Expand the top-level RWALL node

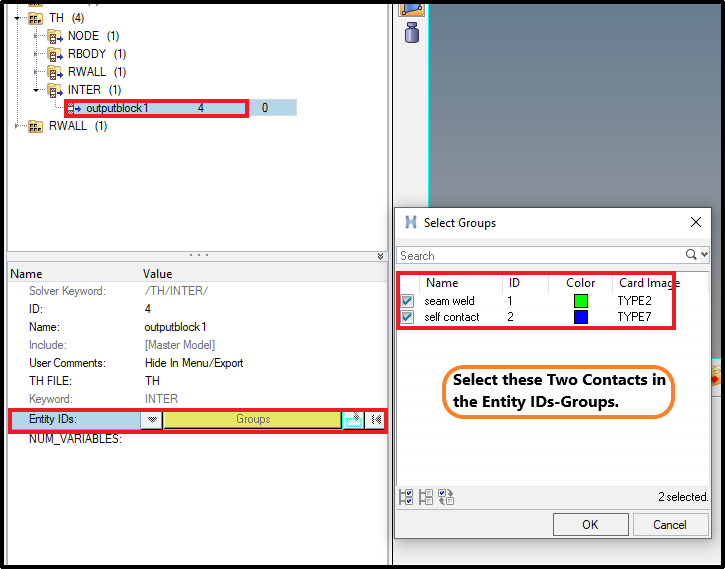(x=18, y=126)
